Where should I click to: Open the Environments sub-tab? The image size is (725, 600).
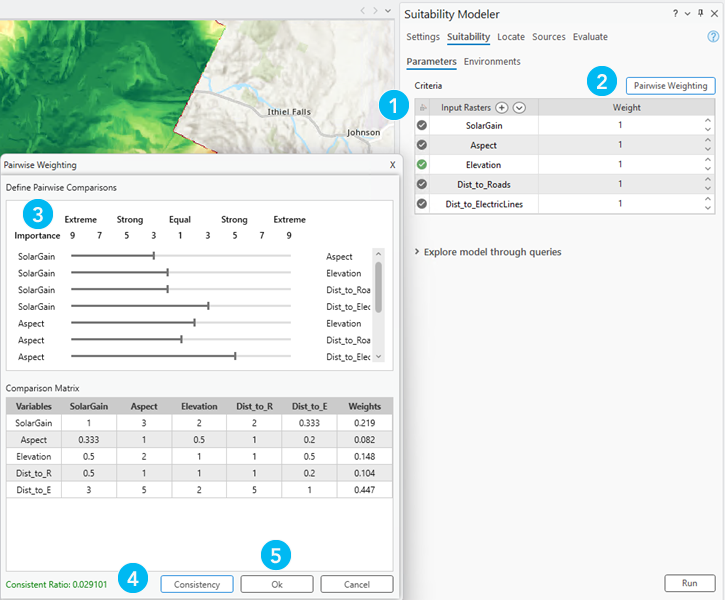pyautogui.click(x=492, y=61)
